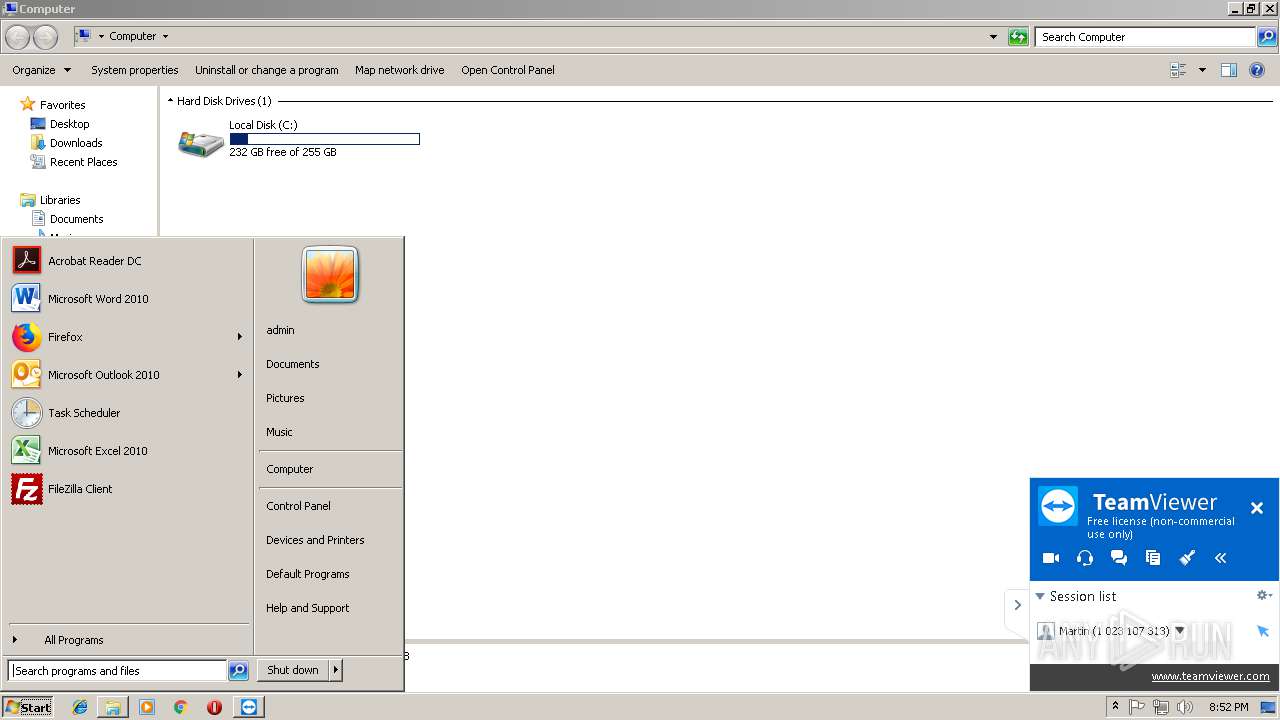The height and width of the screenshot is (720, 1280).
Task: Click the volume speaker tray icon
Action: coord(1184,707)
